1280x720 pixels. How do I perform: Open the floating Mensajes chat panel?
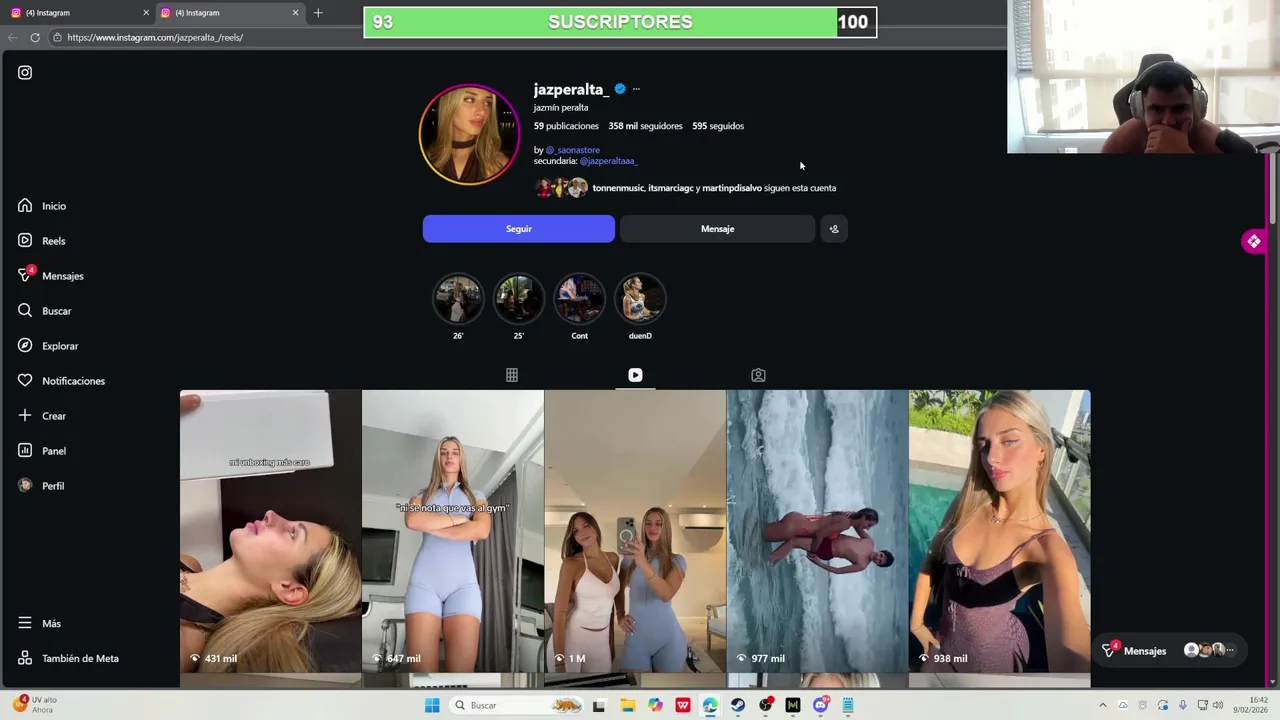pyautogui.click(x=1170, y=650)
